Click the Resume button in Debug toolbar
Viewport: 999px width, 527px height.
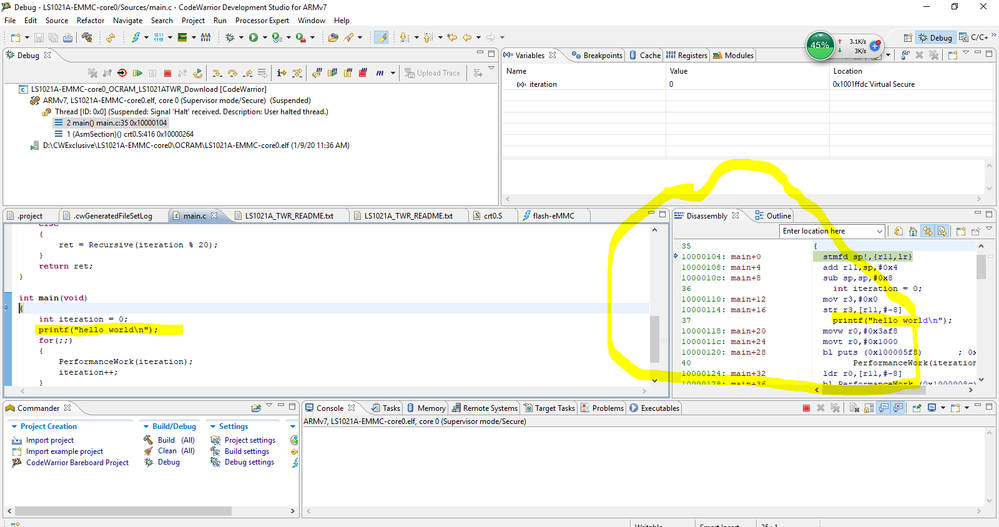[138, 73]
